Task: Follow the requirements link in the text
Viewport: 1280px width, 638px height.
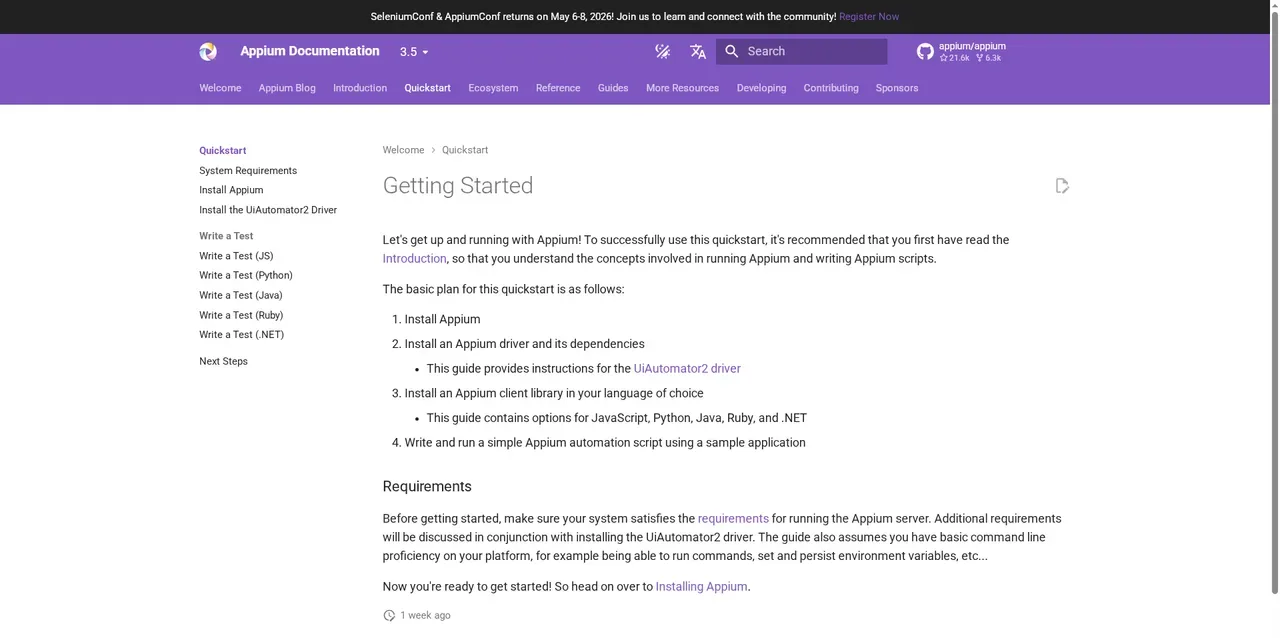Action: [x=733, y=519]
